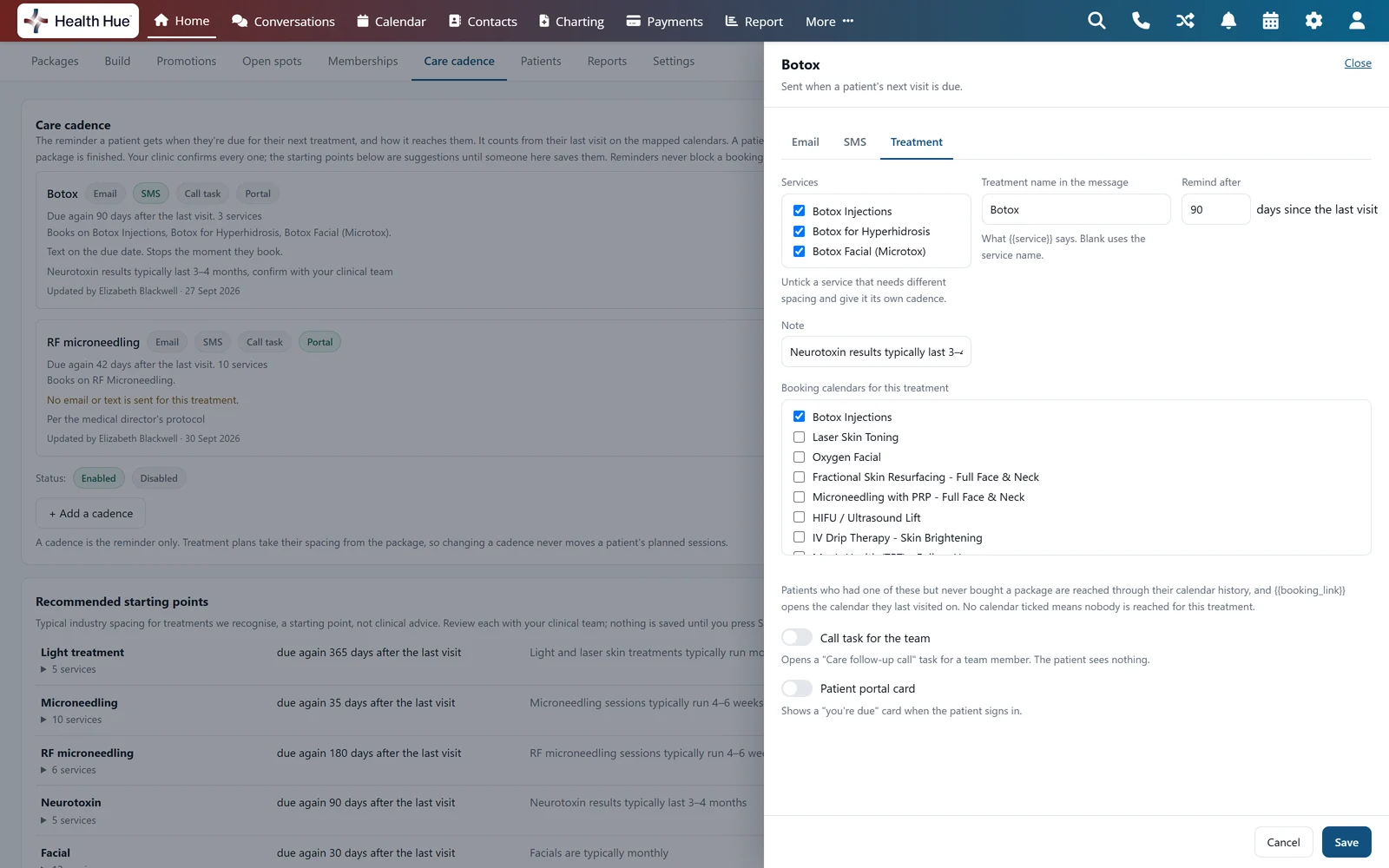
Task: Toggle RF microneedling Portal chip
Action: click(319, 342)
